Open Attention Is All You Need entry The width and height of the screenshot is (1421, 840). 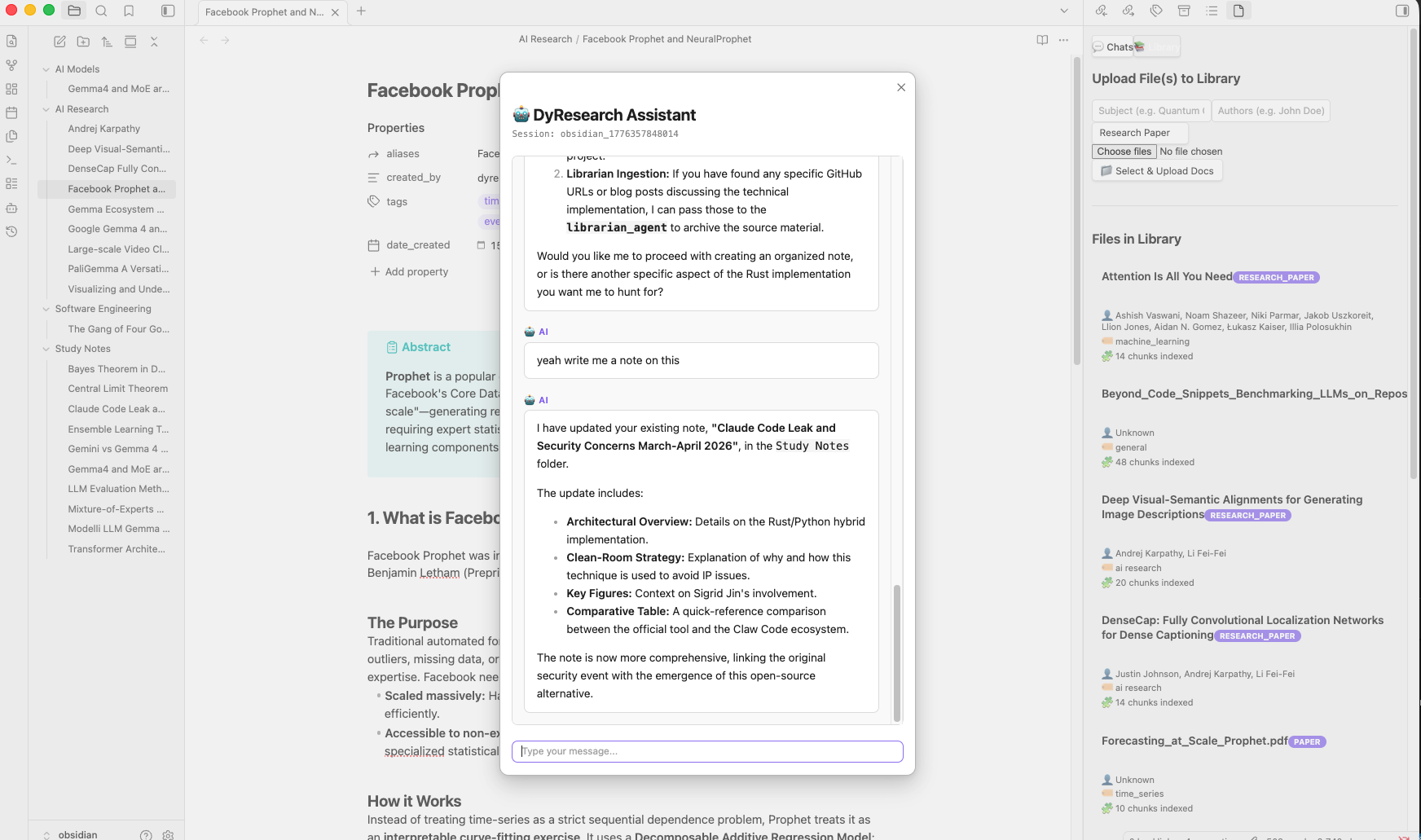pos(1167,277)
